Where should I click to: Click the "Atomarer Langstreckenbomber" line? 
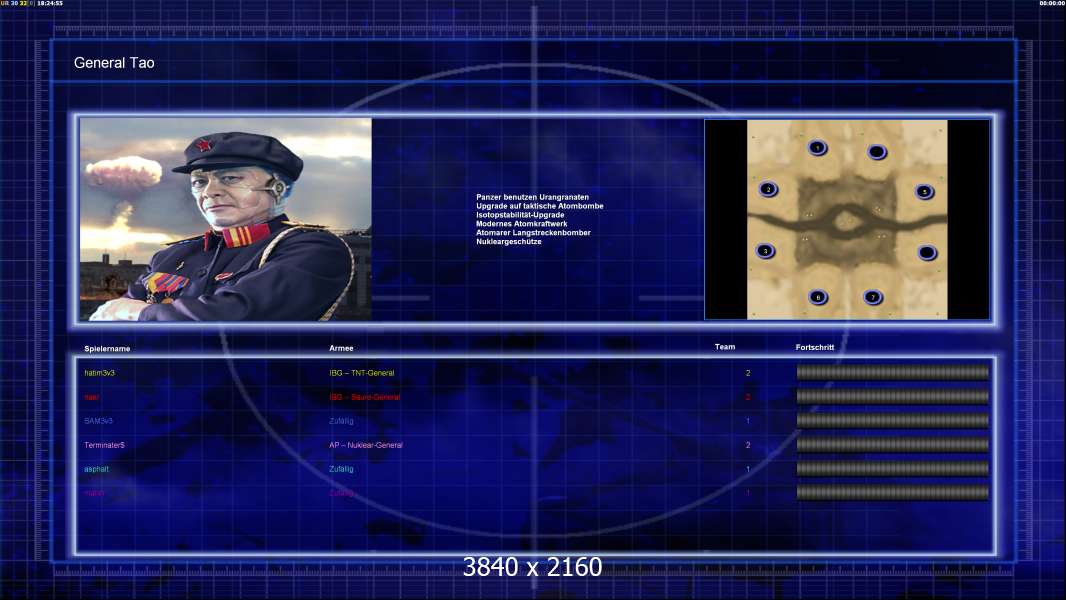tap(533, 232)
